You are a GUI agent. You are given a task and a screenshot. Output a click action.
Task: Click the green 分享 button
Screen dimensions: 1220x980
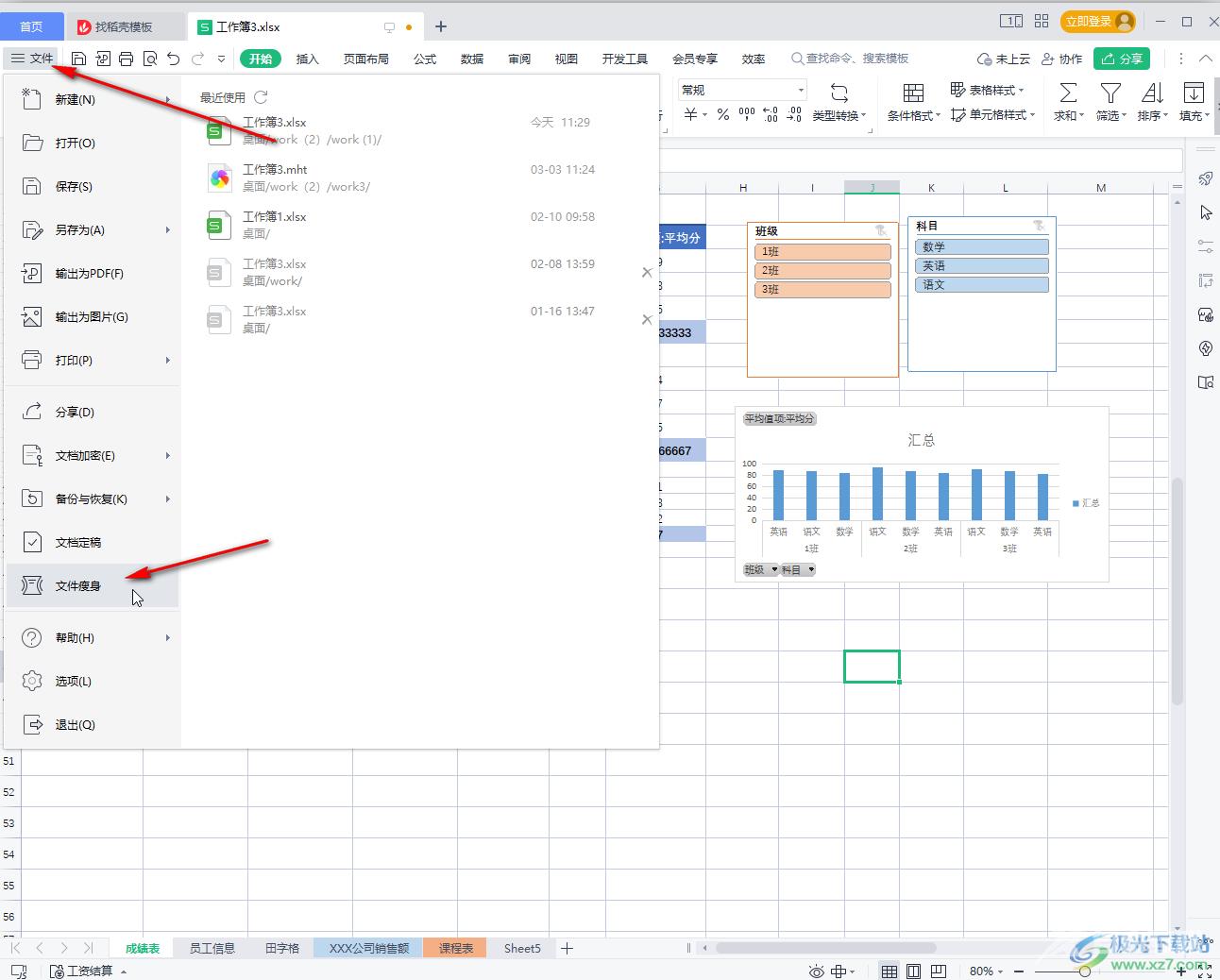[x=1122, y=59]
